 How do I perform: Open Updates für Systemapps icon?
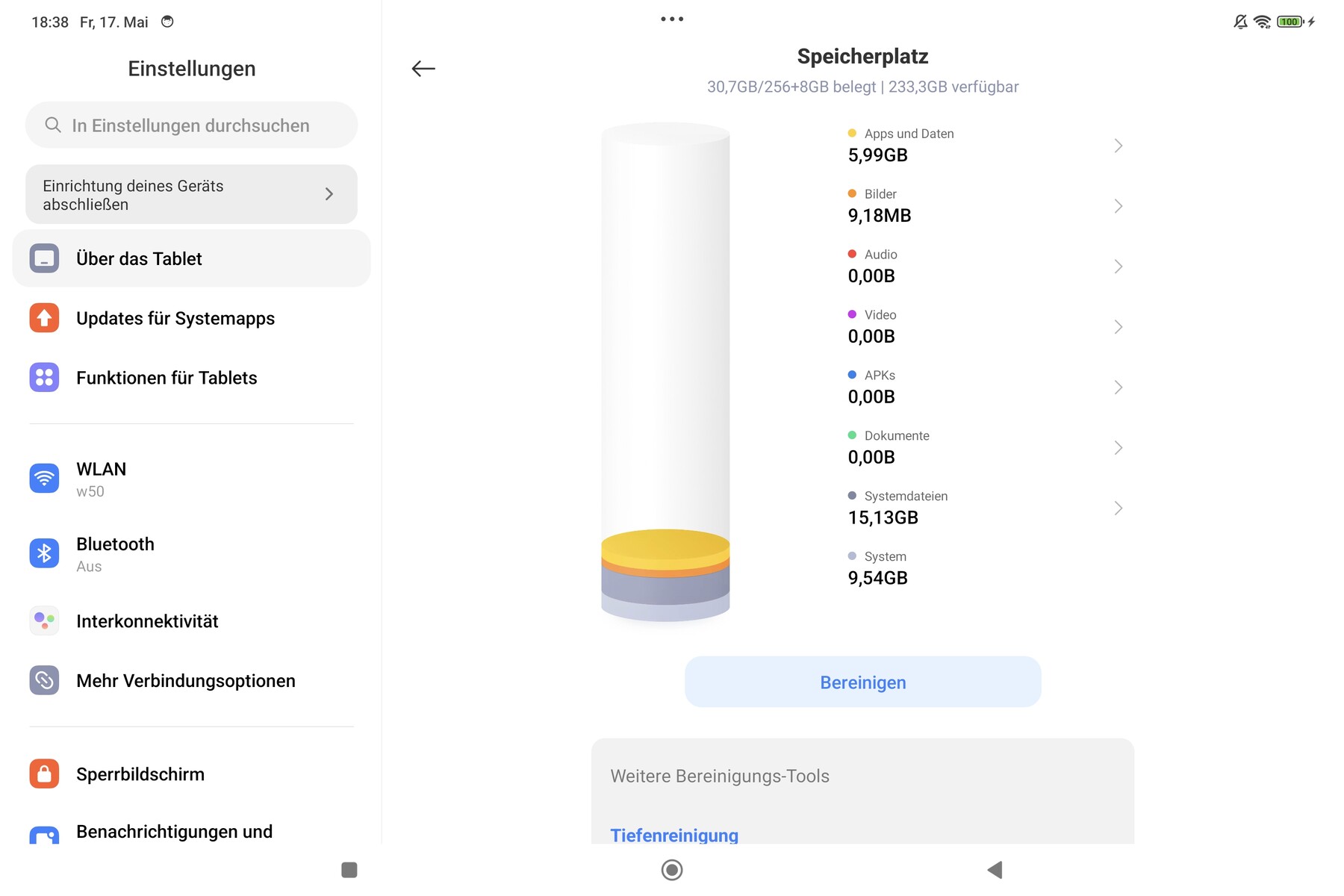coord(44,318)
